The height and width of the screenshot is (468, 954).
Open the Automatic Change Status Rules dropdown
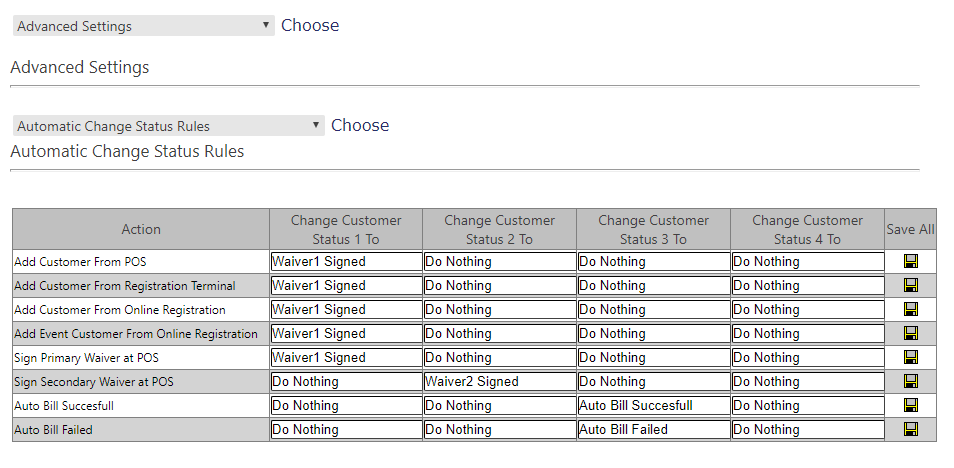tap(169, 125)
